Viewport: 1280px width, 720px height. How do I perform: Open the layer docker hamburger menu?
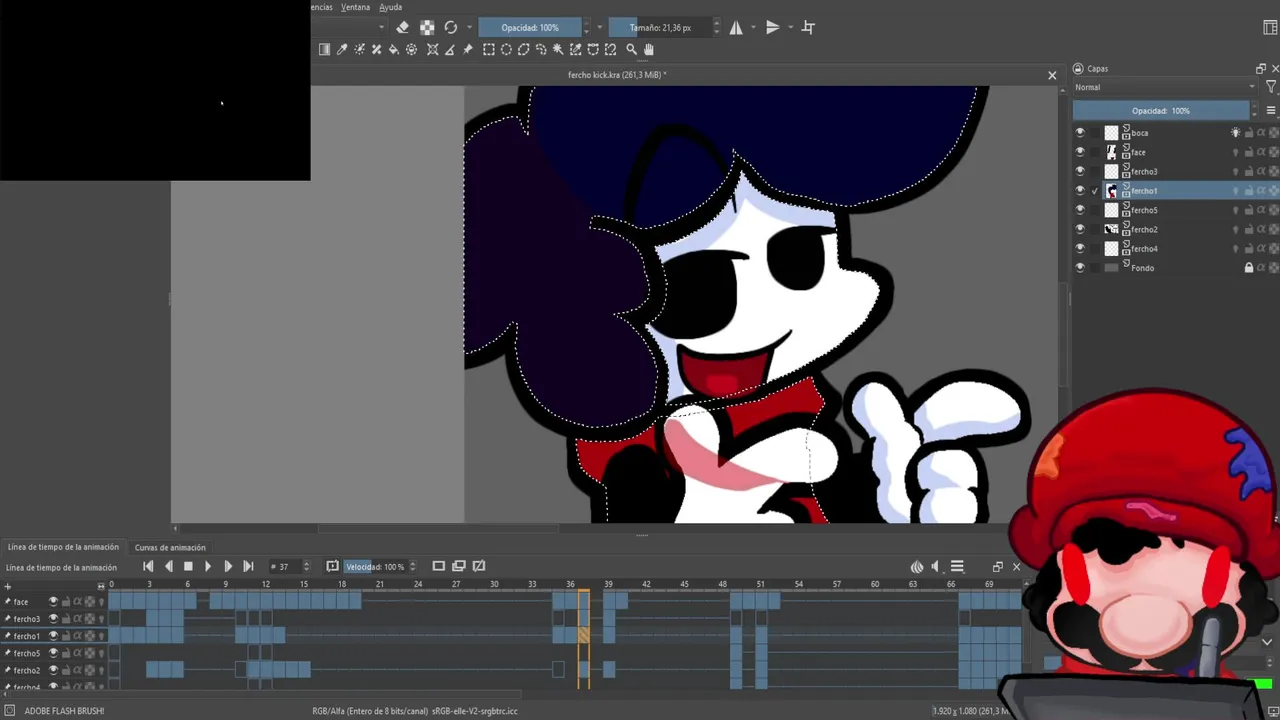(1271, 110)
